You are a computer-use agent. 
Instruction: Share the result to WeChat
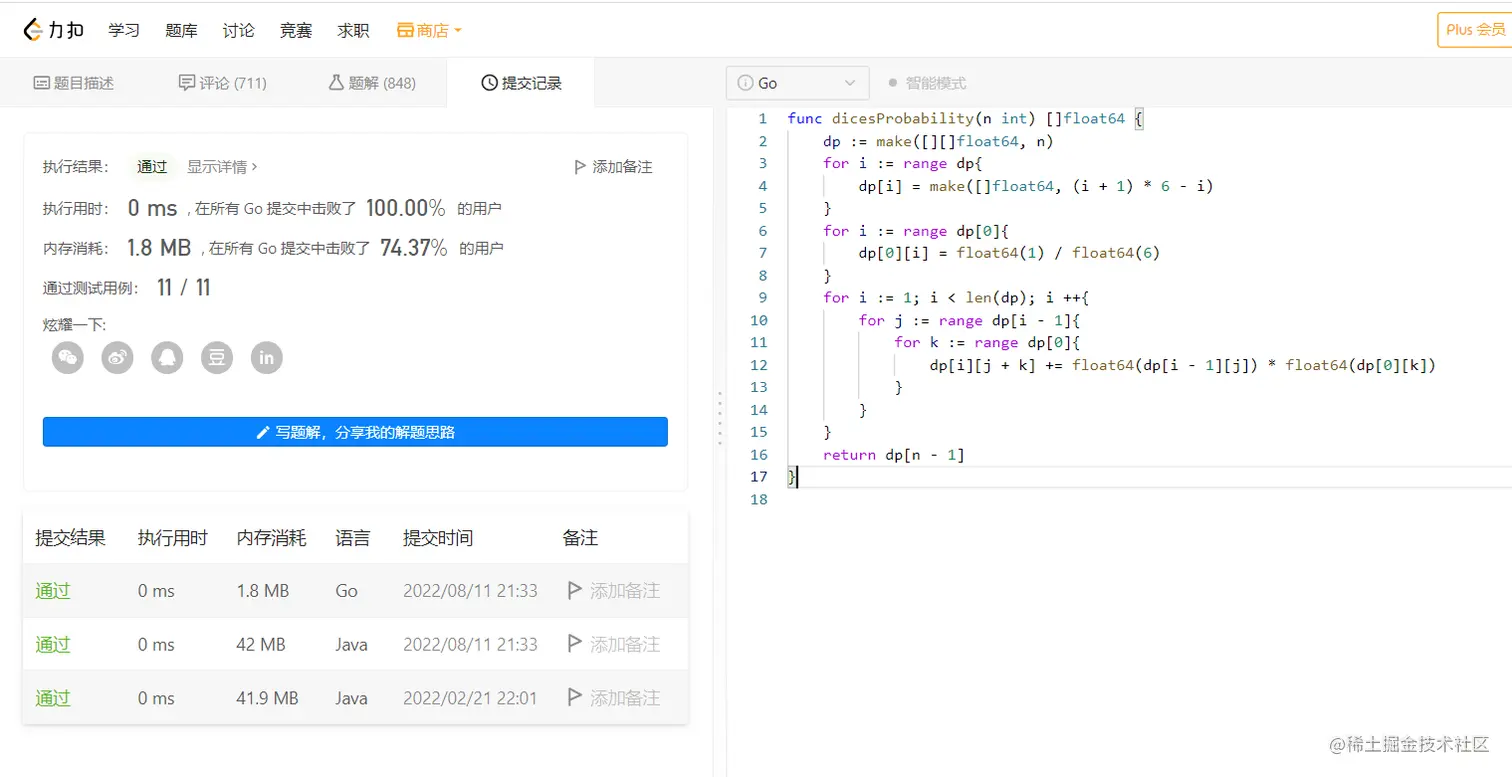pyautogui.click(x=68, y=357)
